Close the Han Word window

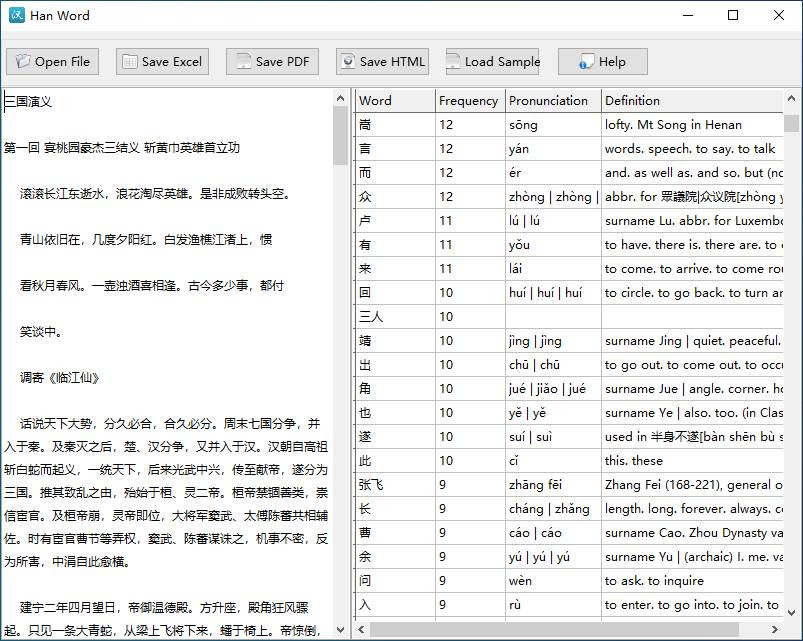point(778,15)
